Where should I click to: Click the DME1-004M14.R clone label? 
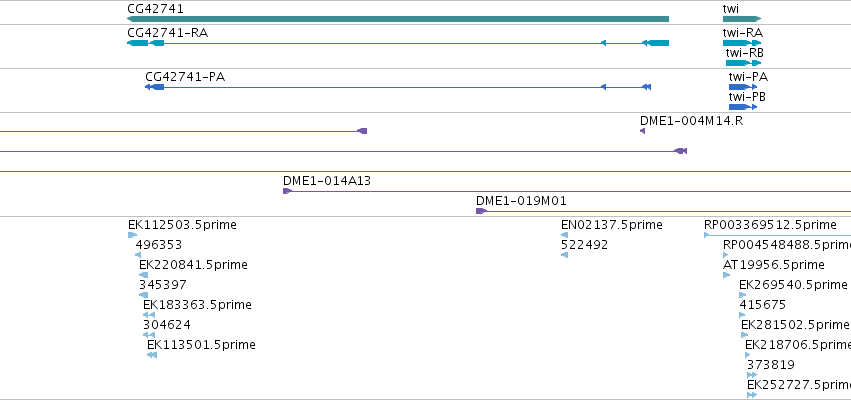pyautogui.click(x=691, y=120)
